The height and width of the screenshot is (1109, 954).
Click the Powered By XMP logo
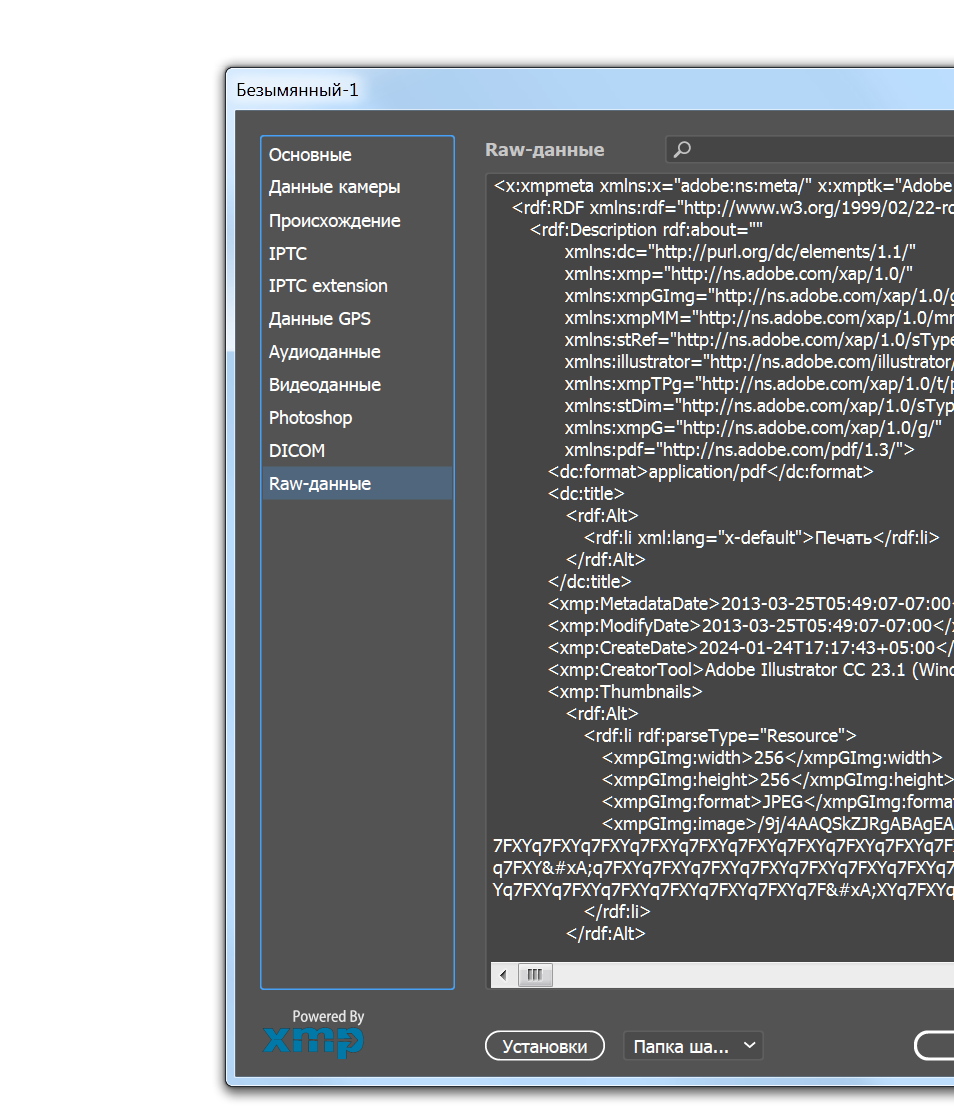pos(314,1034)
